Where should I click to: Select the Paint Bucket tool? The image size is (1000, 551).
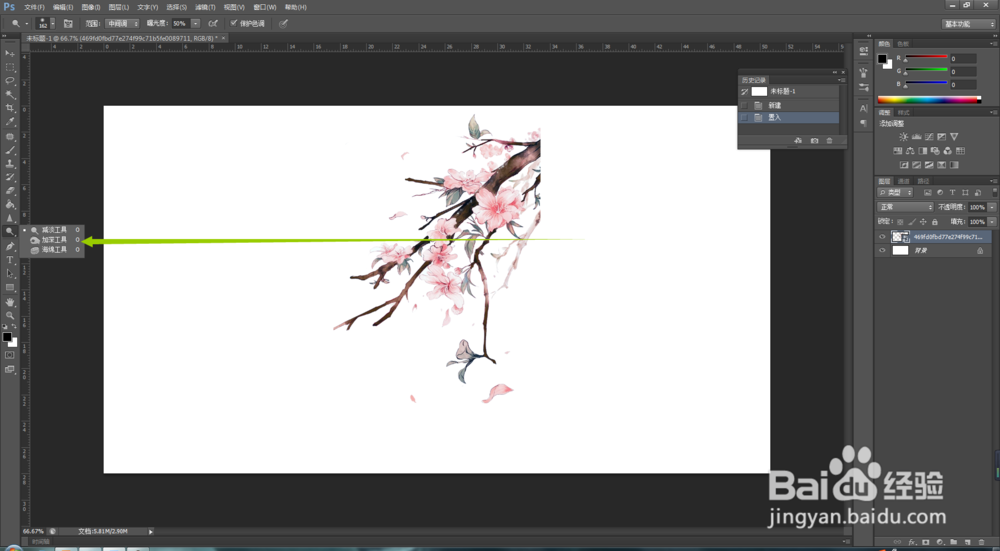tap(10, 205)
